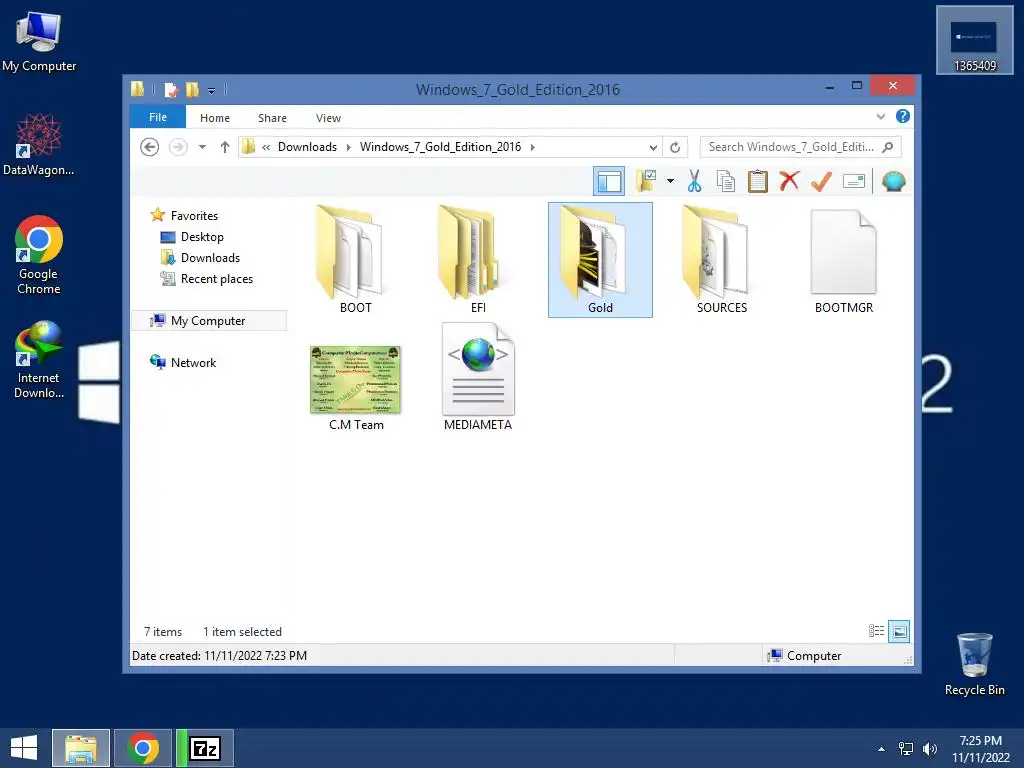
Task: Switch to the Home ribbon tab
Action: pyautogui.click(x=215, y=118)
